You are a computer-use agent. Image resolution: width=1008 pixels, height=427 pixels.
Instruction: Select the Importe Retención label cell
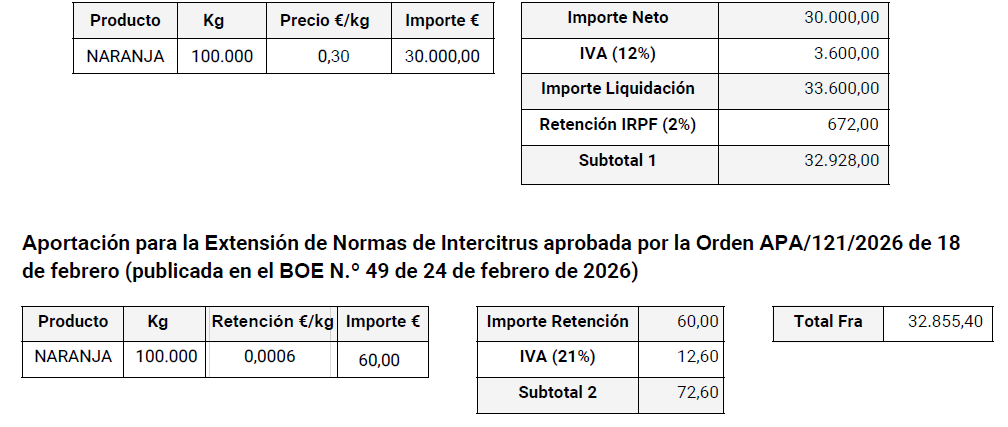click(558, 321)
